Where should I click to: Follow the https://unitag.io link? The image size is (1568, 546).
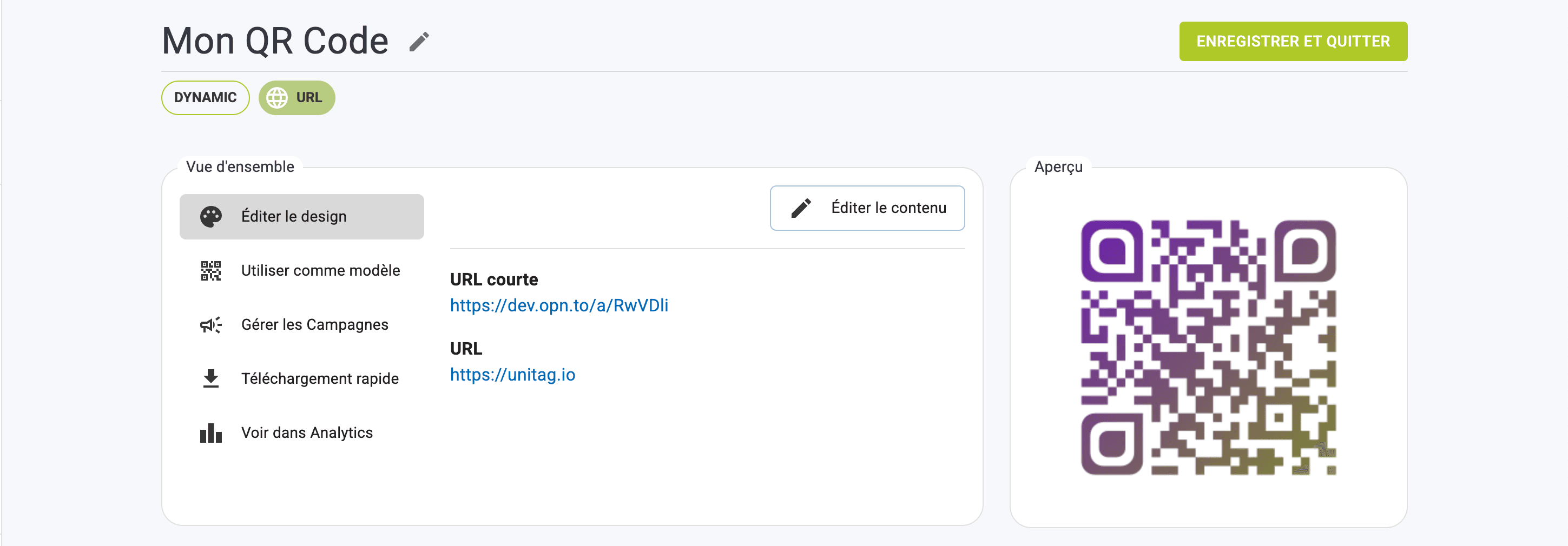pos(512,375)
